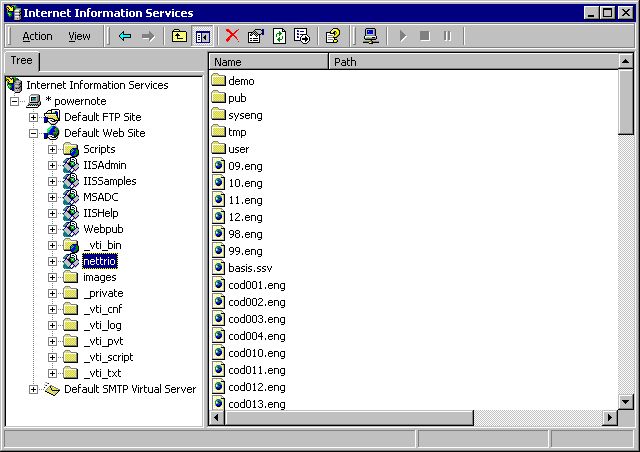Open the View menu
Image resolution: width=640 pixels, height=452 pixels.
pyautogui.click(x=79, y=36)
